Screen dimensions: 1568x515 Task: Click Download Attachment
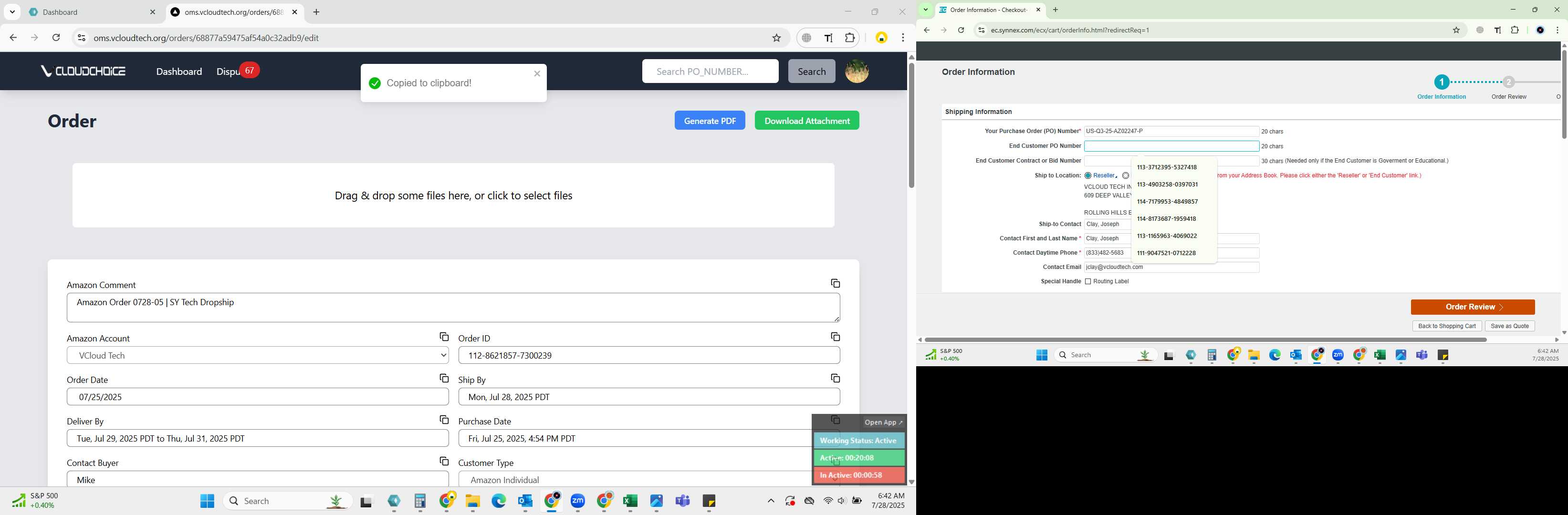(x=806, y=120)
